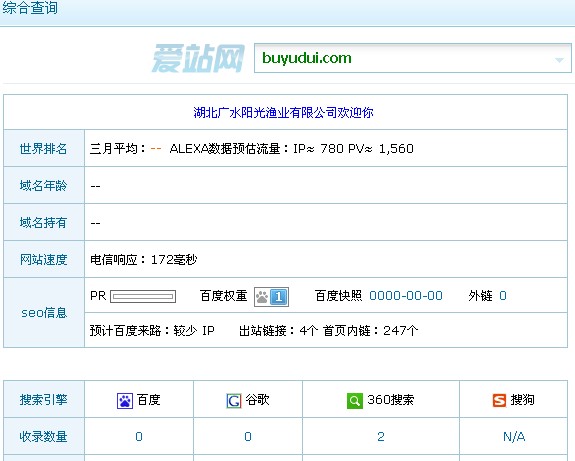Open the domain dropdown arrow

click(559, 60)
